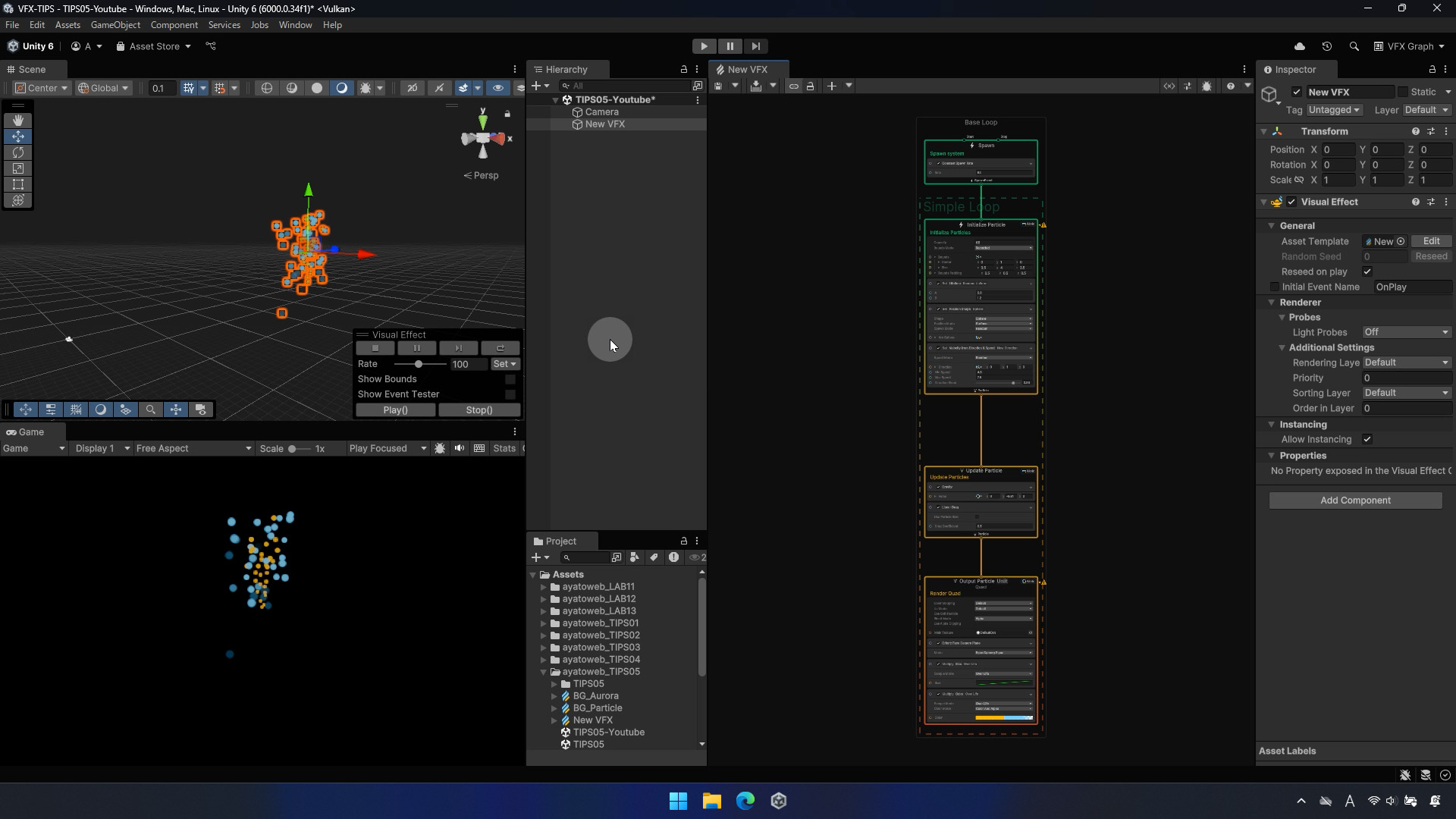Enable the Static checkbox
Viewport: 1456px width, 819px height.
coord(1403,92)
